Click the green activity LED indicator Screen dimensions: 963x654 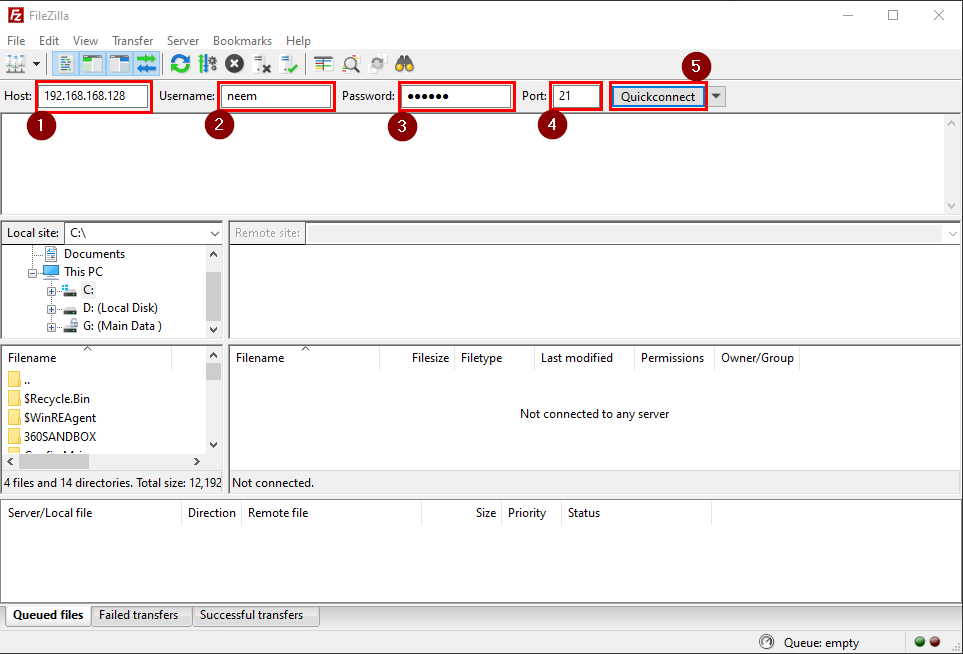(919, 642)
